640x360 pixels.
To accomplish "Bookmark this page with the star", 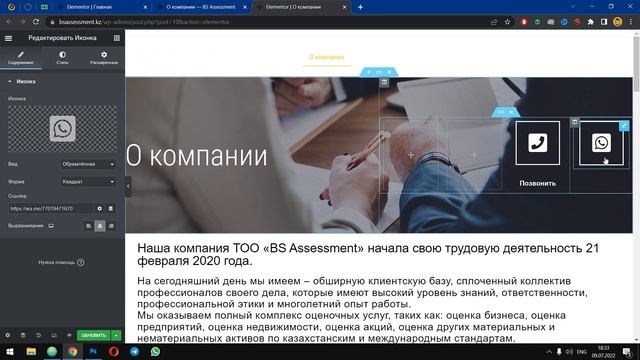I will (507, 22).
